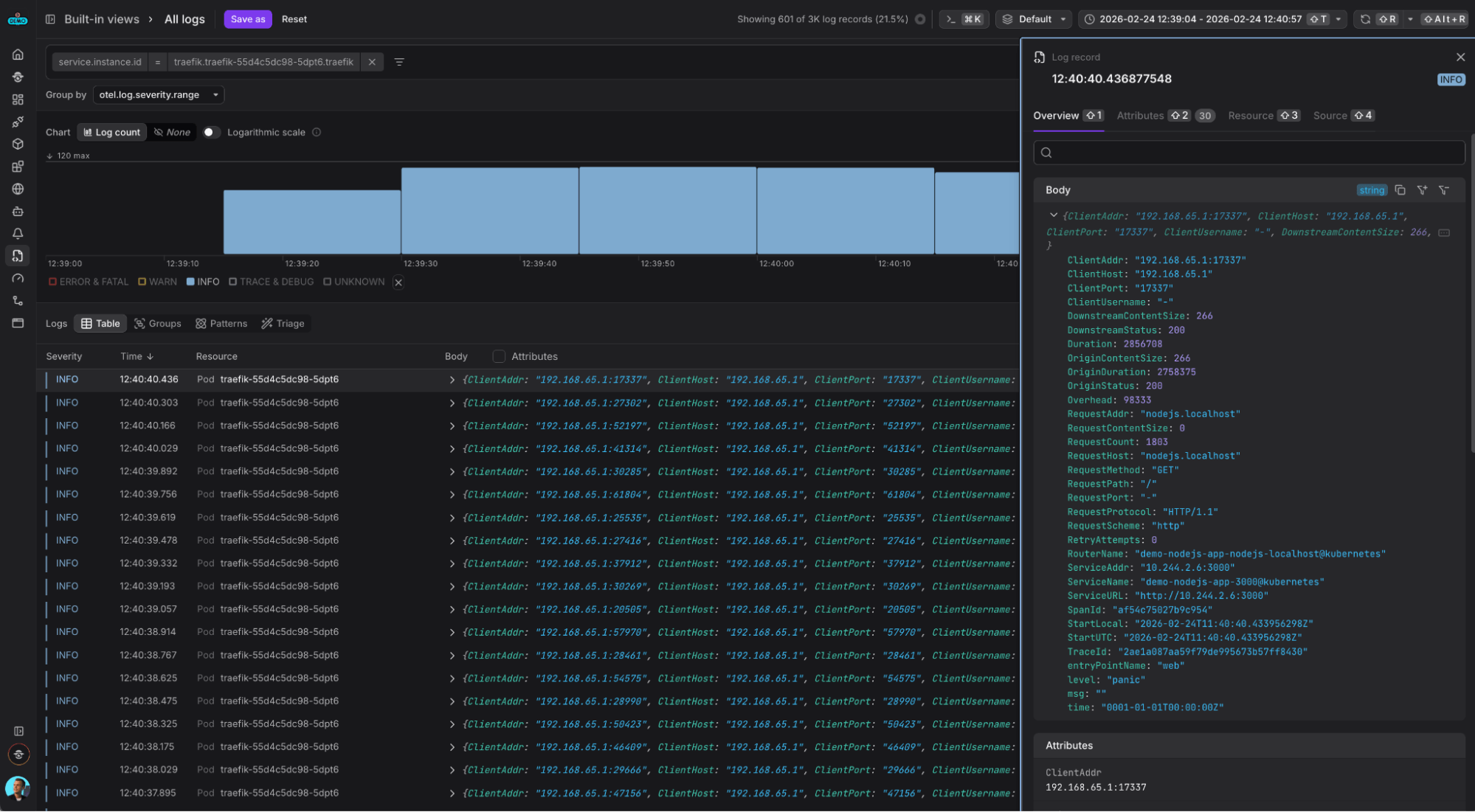
Task: Toggle the Logarithmic scale switch
Action: 212,133
